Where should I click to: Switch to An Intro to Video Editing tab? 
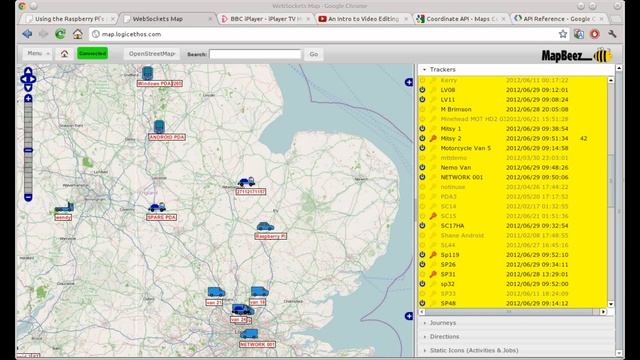coord(363,19)
